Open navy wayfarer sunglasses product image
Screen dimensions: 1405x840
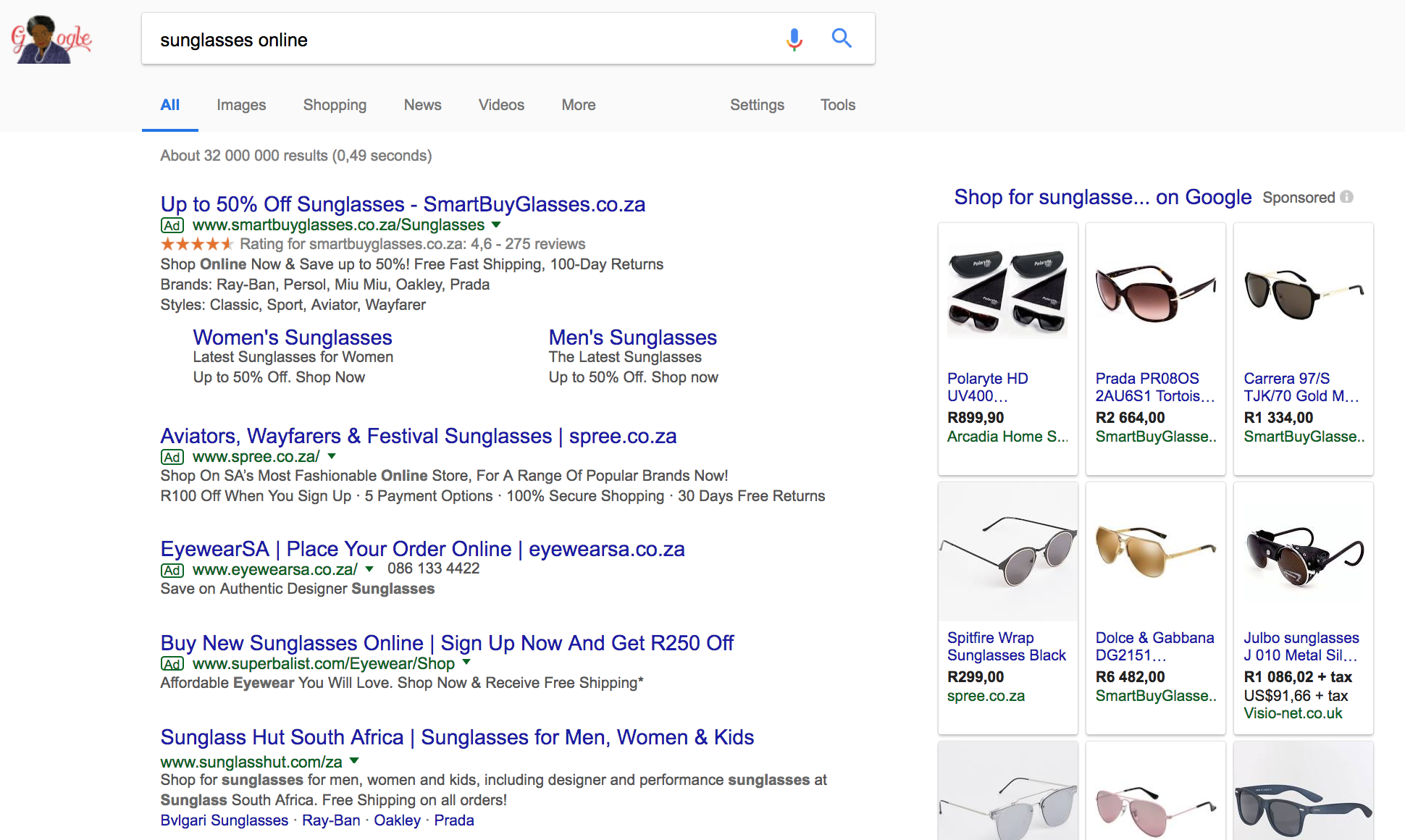[x=1303, y=791]
